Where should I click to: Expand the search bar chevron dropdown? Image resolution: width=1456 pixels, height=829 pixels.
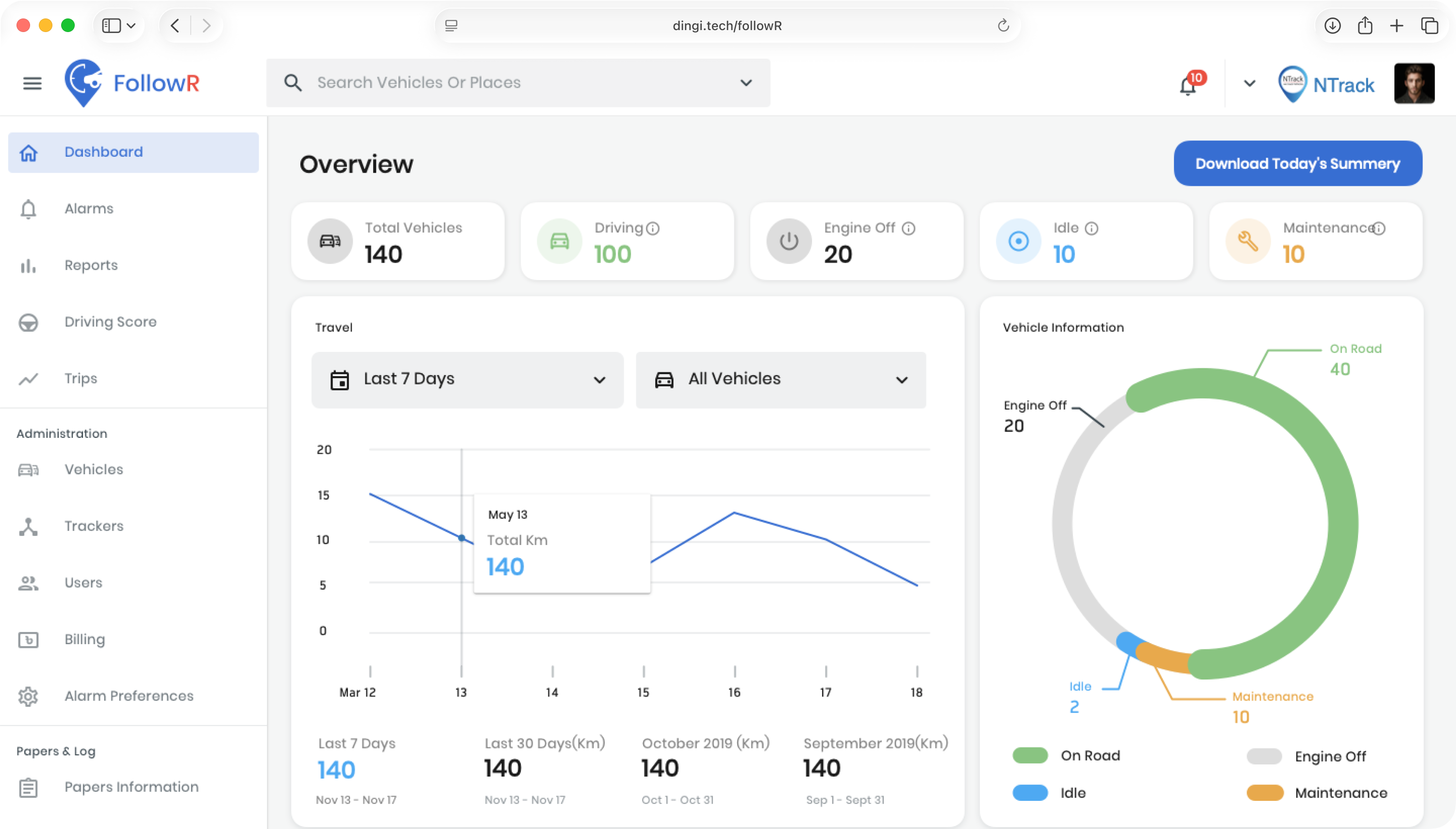[746, 83]
